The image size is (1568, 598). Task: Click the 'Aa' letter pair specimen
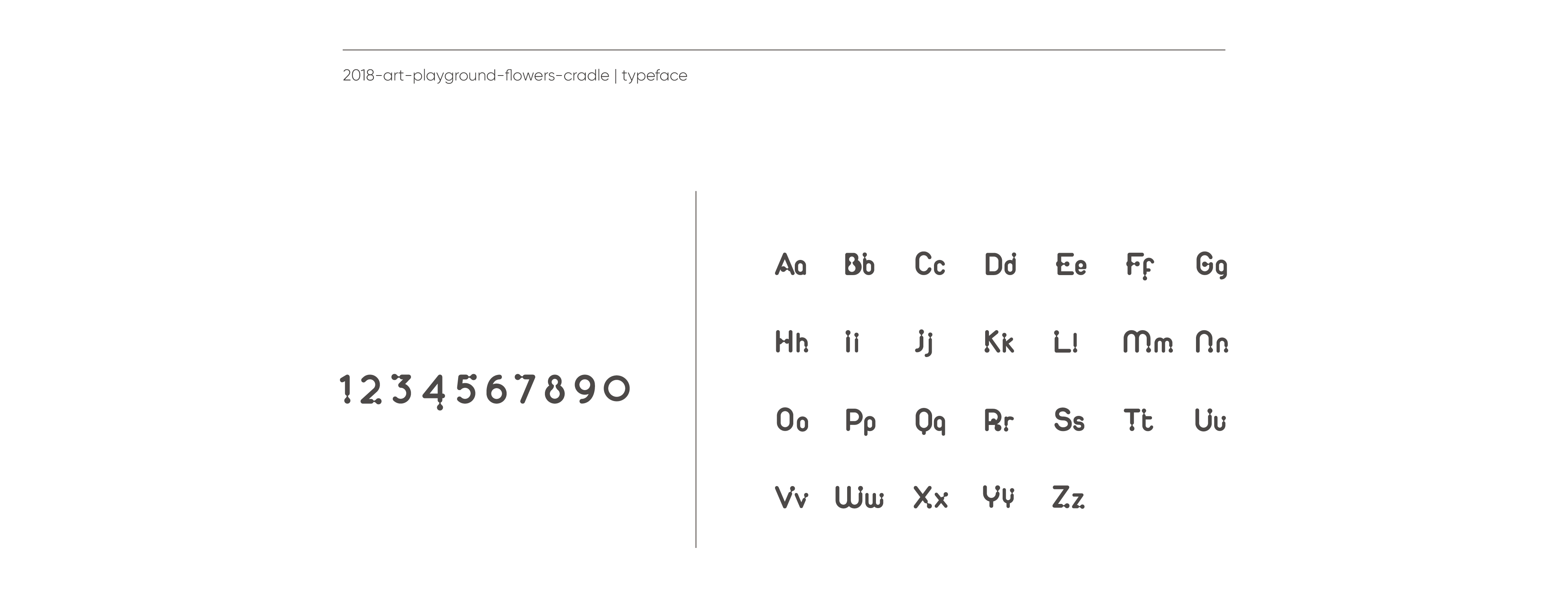791,264
